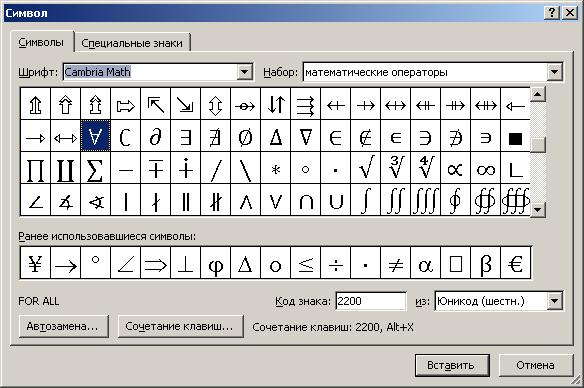Open the Шрифт font dropdown

click(245, 71)
